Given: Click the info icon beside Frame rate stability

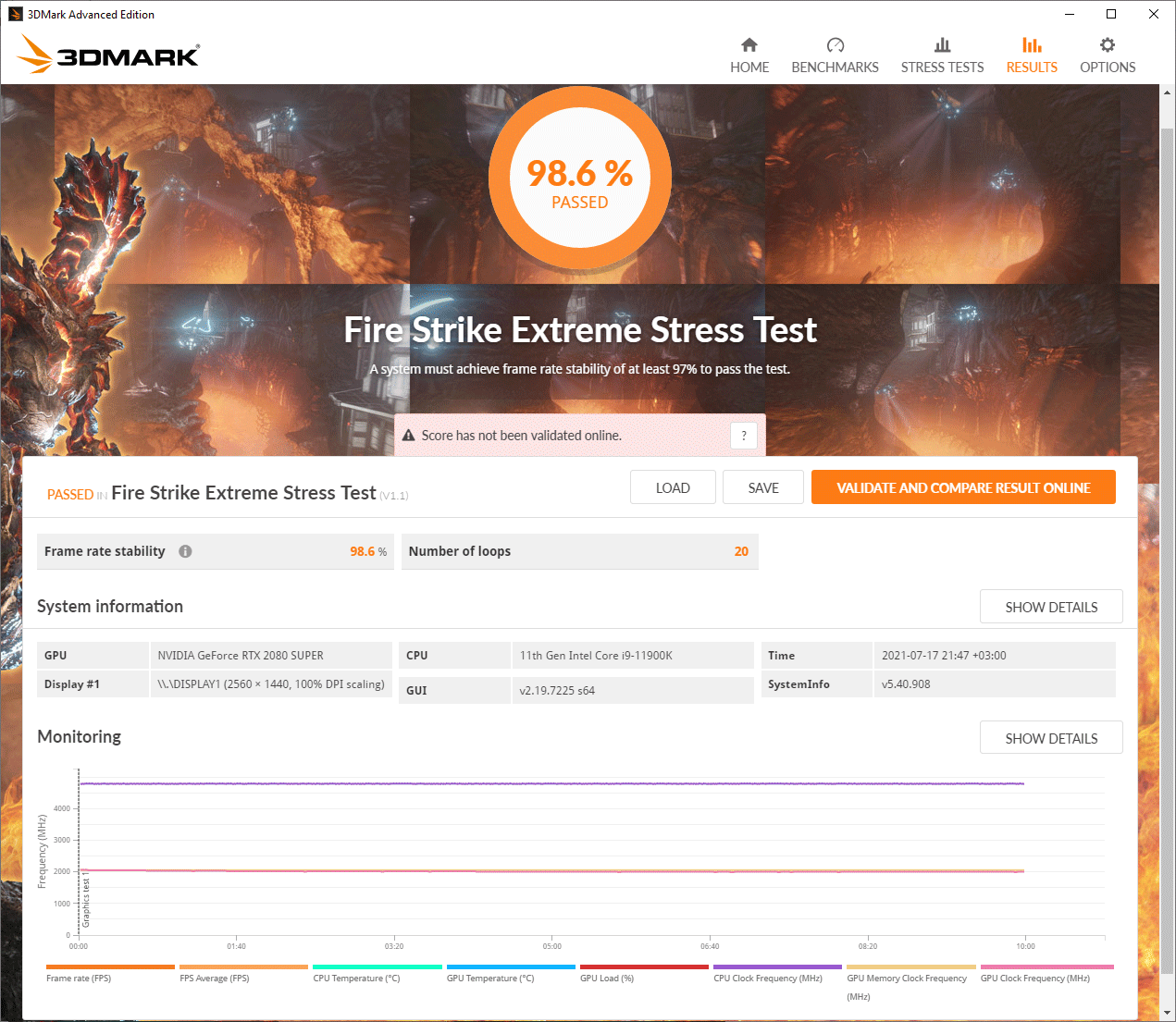Looking at the screenshot, I should (185, 551).
